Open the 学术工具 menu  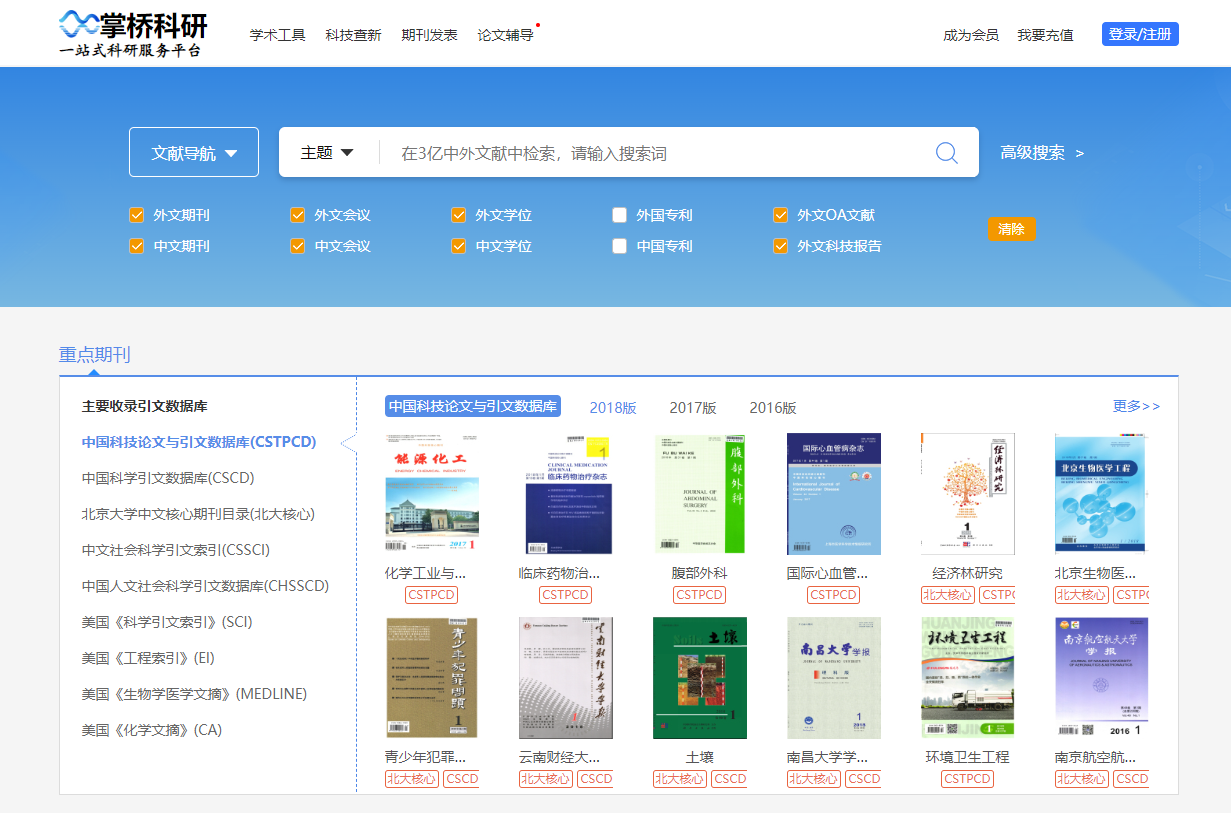click(278, 35)
